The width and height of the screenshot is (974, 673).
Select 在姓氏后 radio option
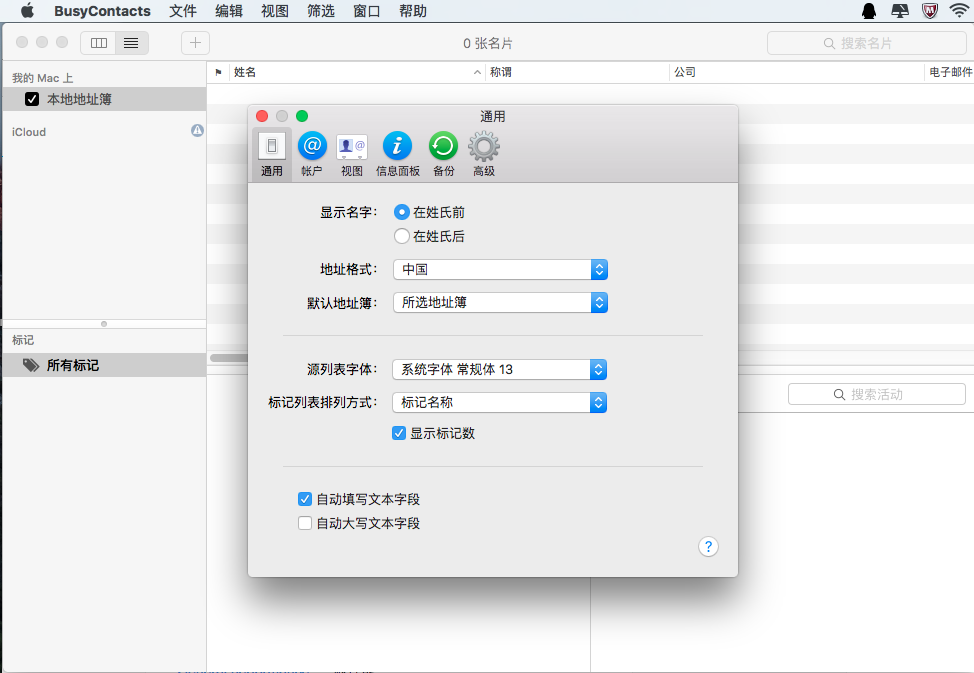401,236
